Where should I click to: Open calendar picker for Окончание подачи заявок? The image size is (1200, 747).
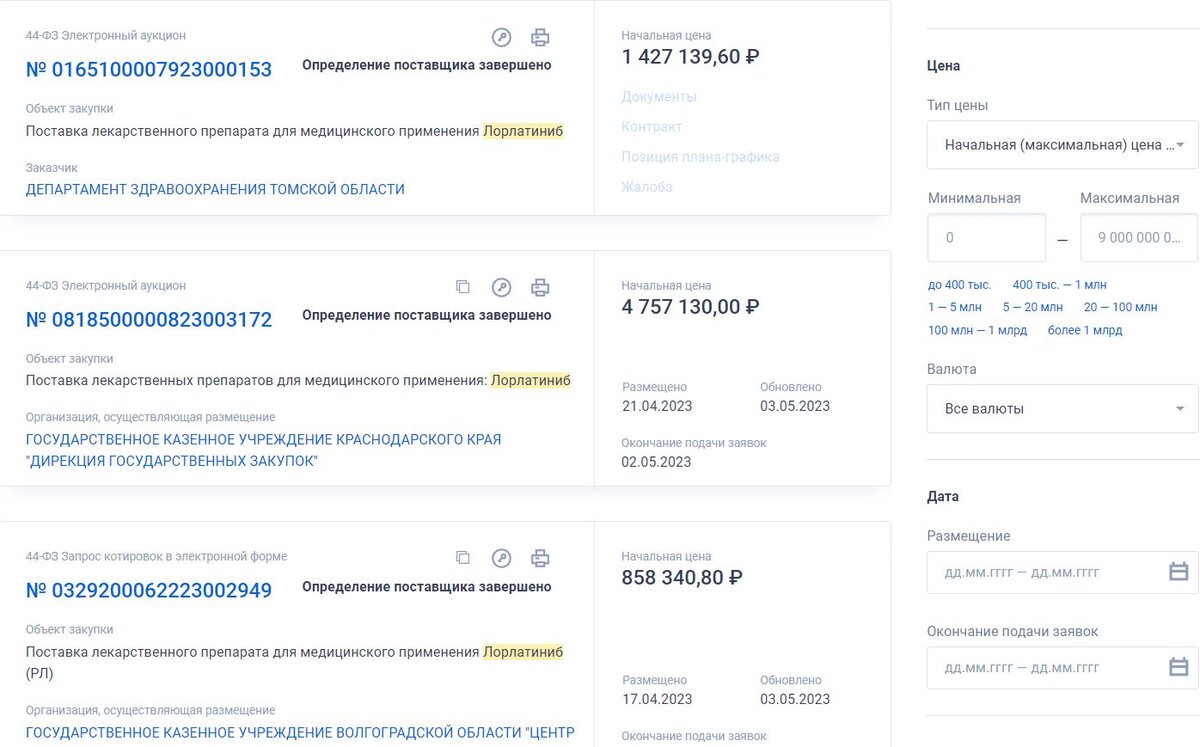[1176, 667]
